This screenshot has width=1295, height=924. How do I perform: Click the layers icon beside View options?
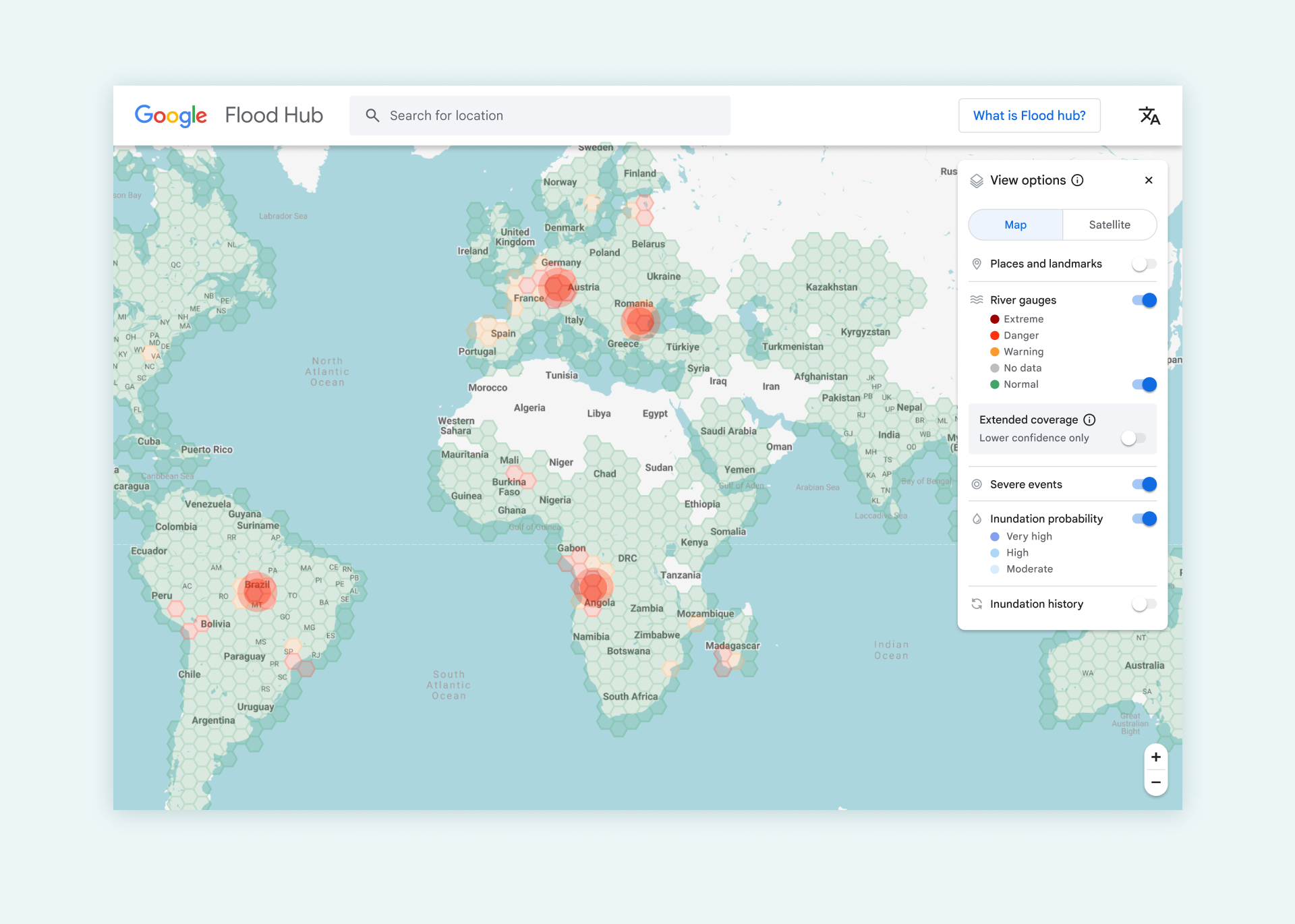pos(977,181)
